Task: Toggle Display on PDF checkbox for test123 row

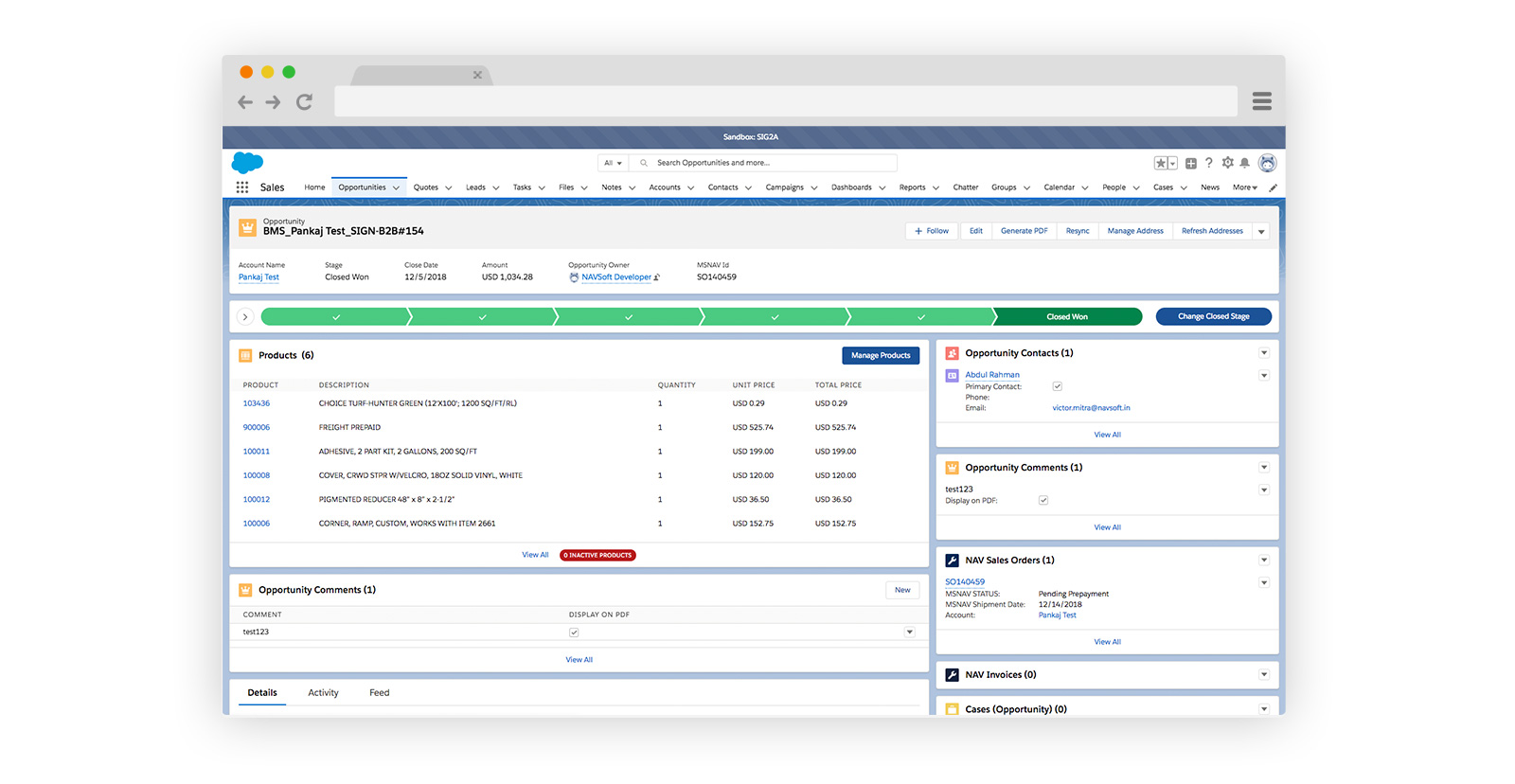Action: pyautogui.click(x=574, y=633)
